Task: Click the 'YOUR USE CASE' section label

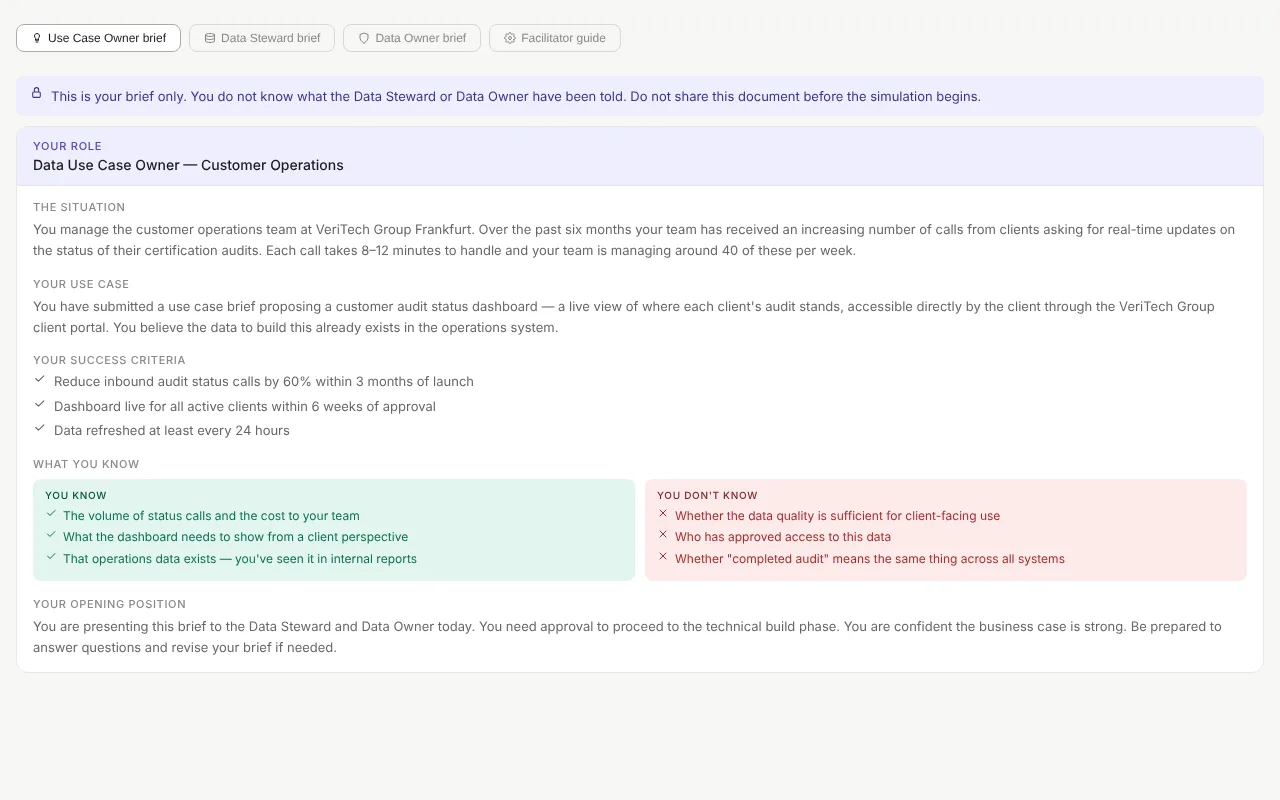Action: click(x=81, y=284)
